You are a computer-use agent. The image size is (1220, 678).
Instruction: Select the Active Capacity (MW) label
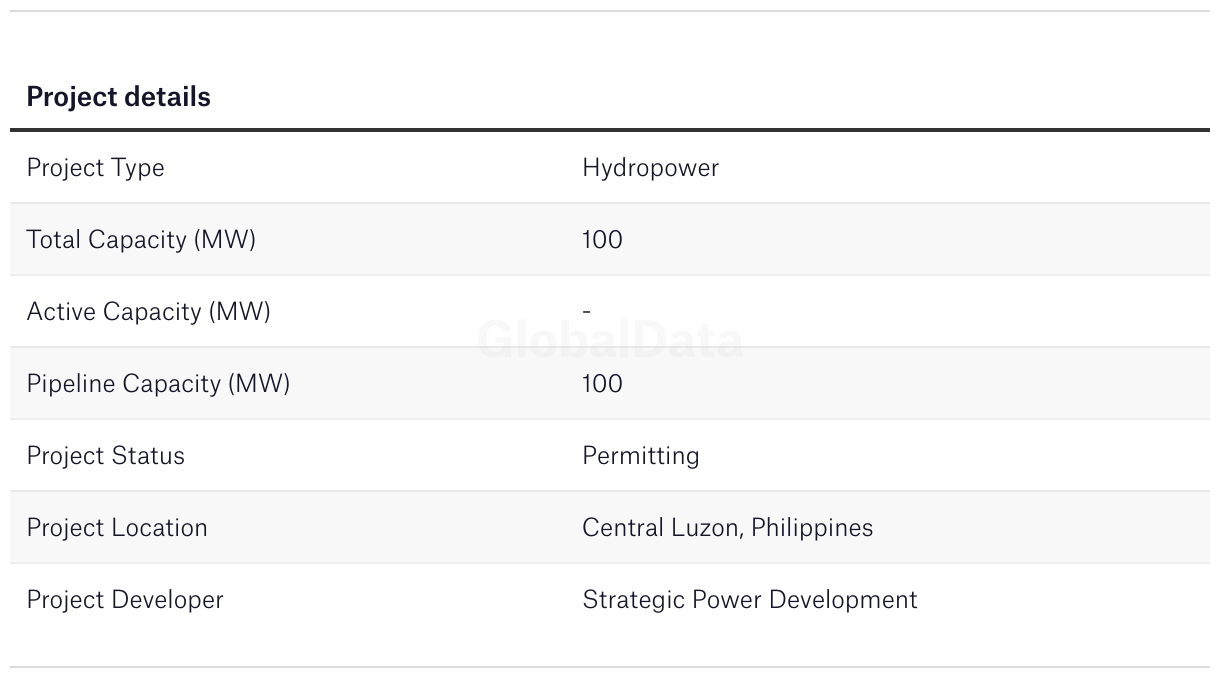148,312
